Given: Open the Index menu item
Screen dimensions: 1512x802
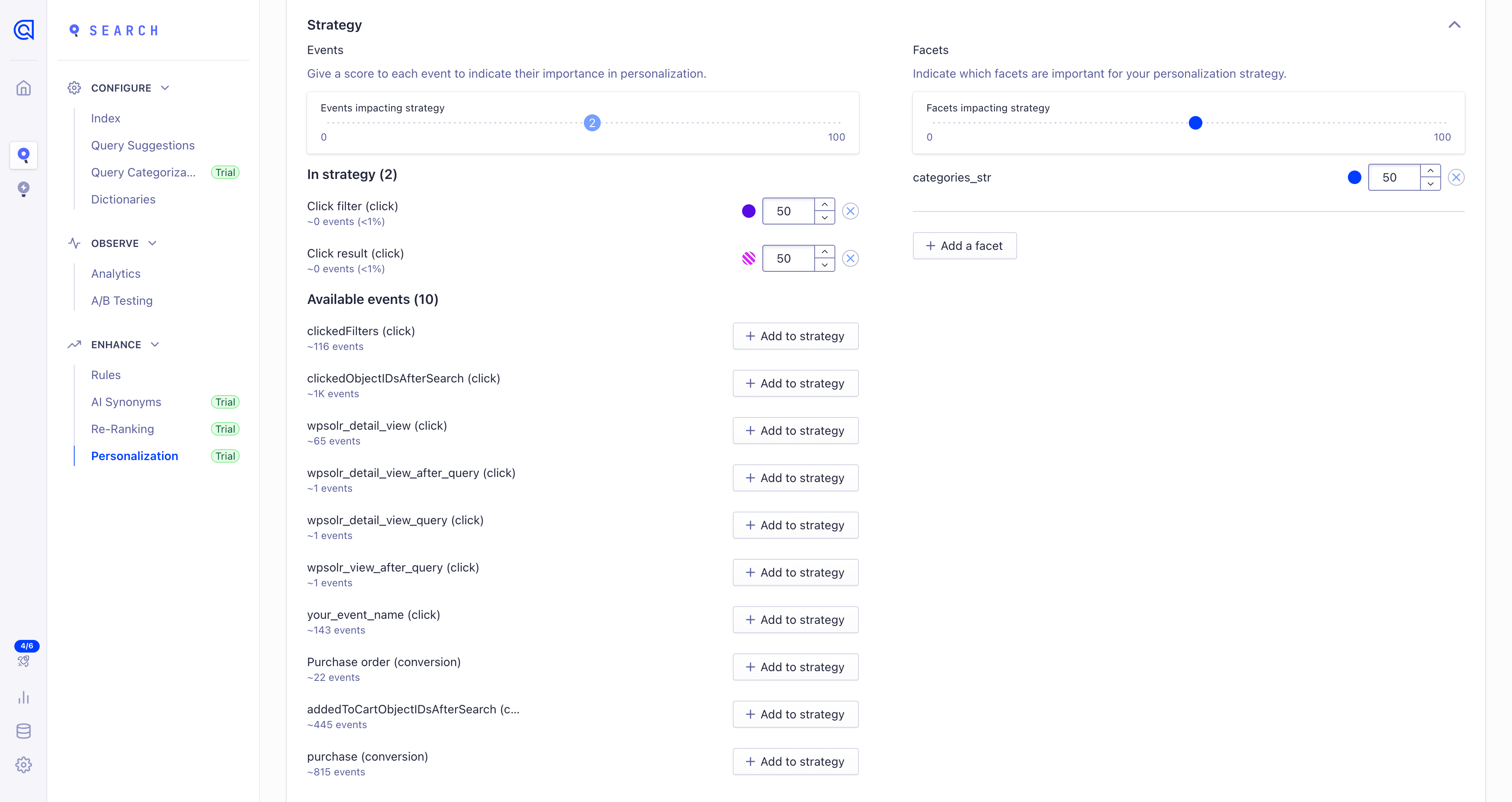Looking at the screenshot, I should [x=105, y=119].
